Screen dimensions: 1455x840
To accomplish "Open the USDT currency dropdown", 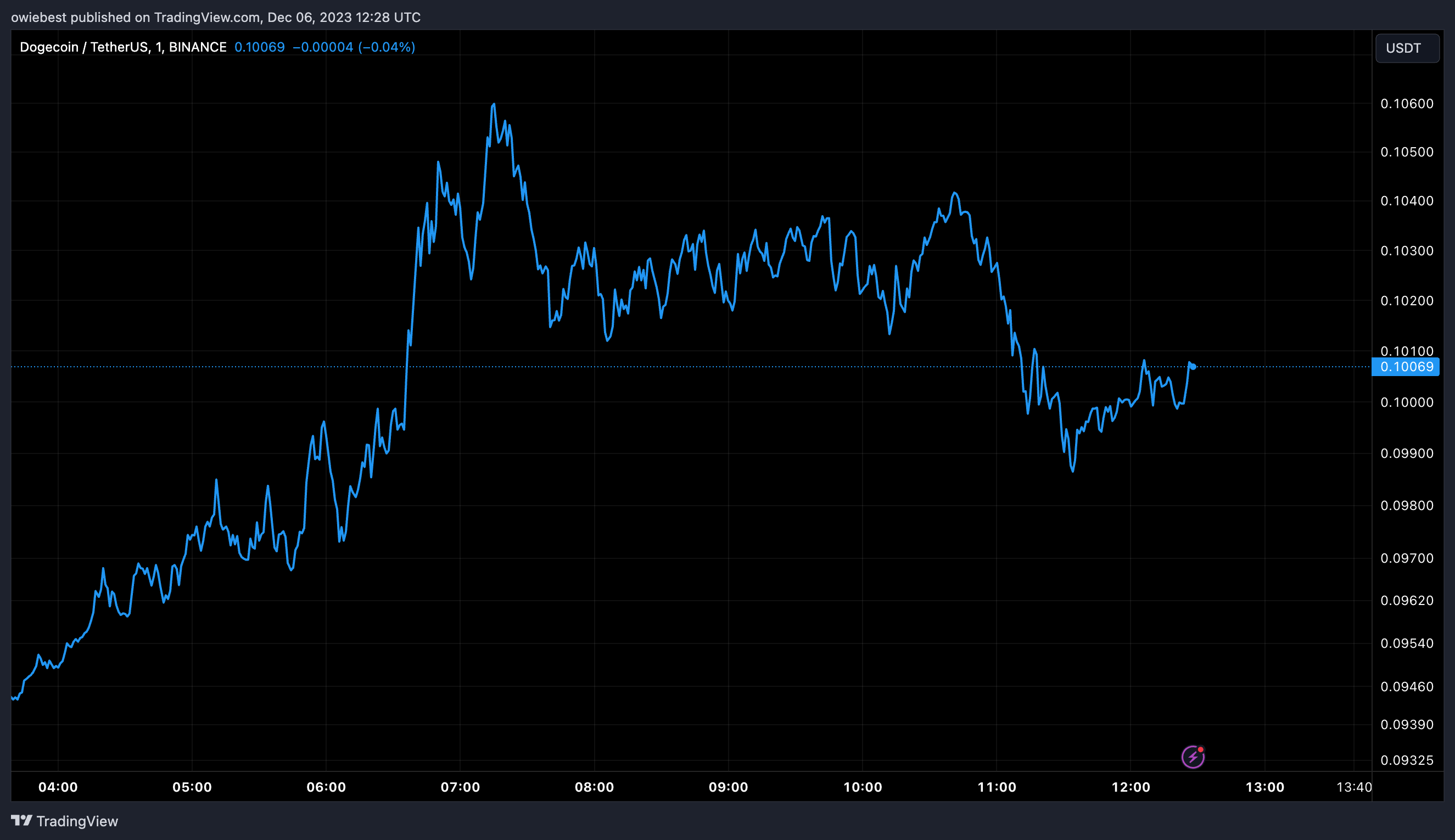I will tap(1407, 48).
